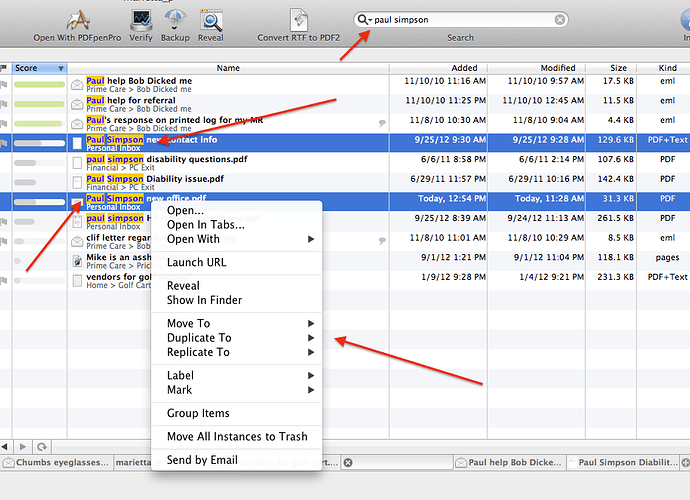The height and width of the screenshot is (500, 690).
Task: Click email icon of Paul's response on printed log
Action: 77,124
